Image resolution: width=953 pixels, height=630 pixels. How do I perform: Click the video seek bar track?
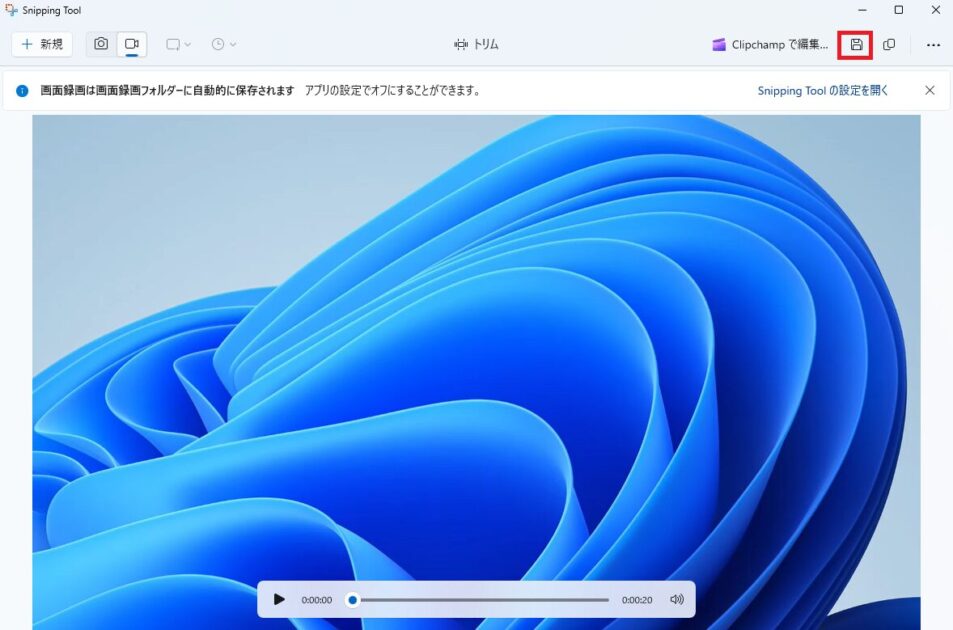480,600
